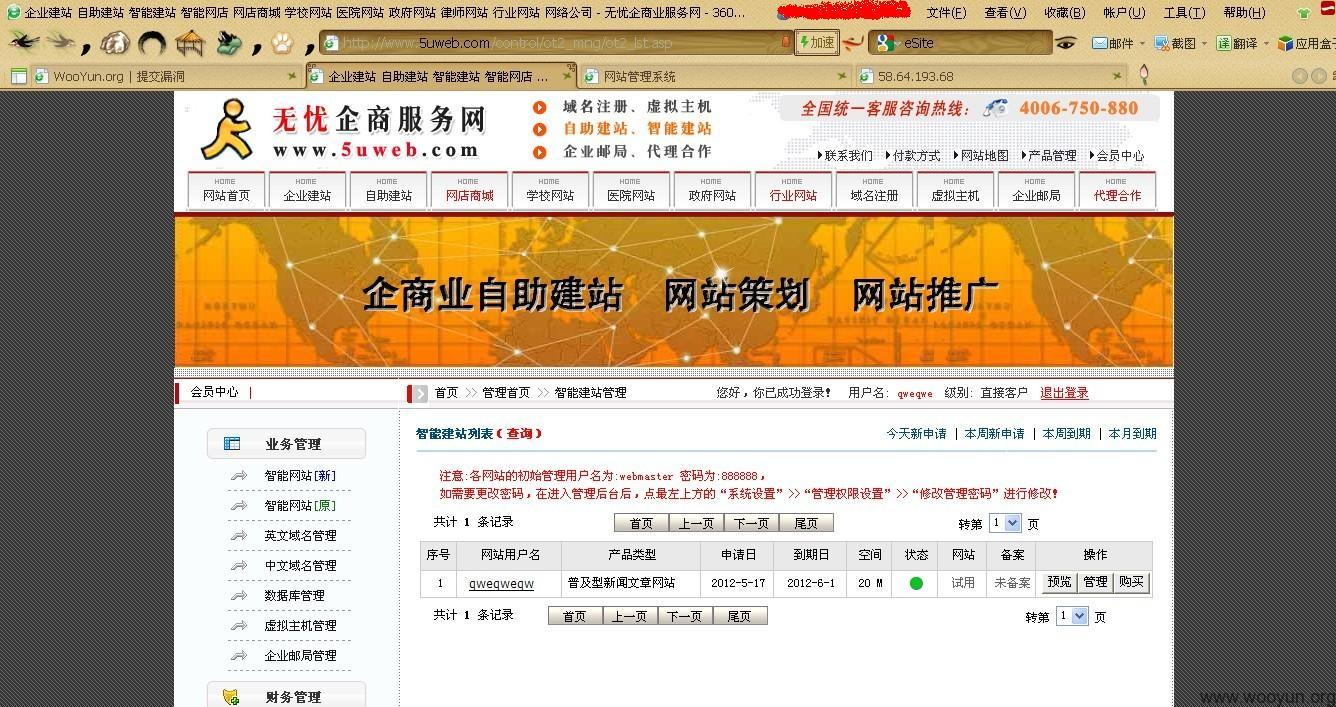This screenshot has width=1336, height=707.
Task: Click the 今天新申请 filter link
Action: (916, 434)
